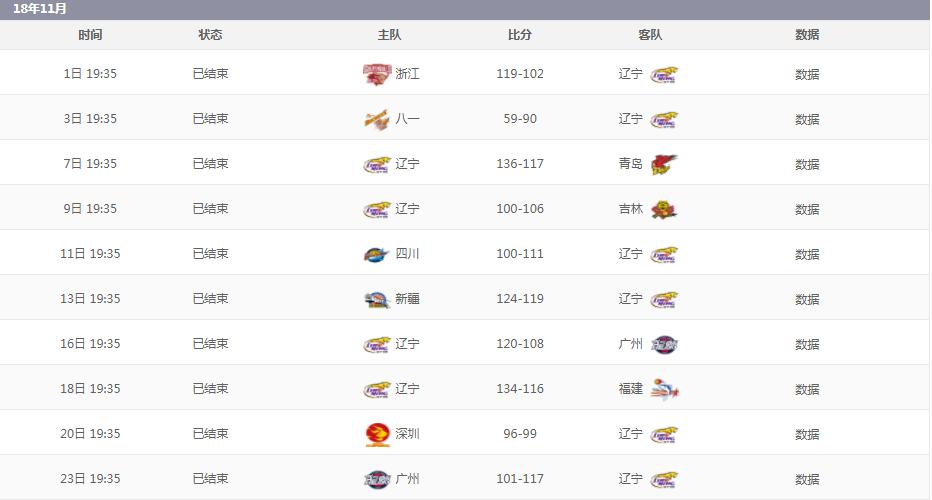This screenshot has width=932, height=500.
Task: Open 数据 for the 23日 Guangzhou match
Action: click(807, 479)
